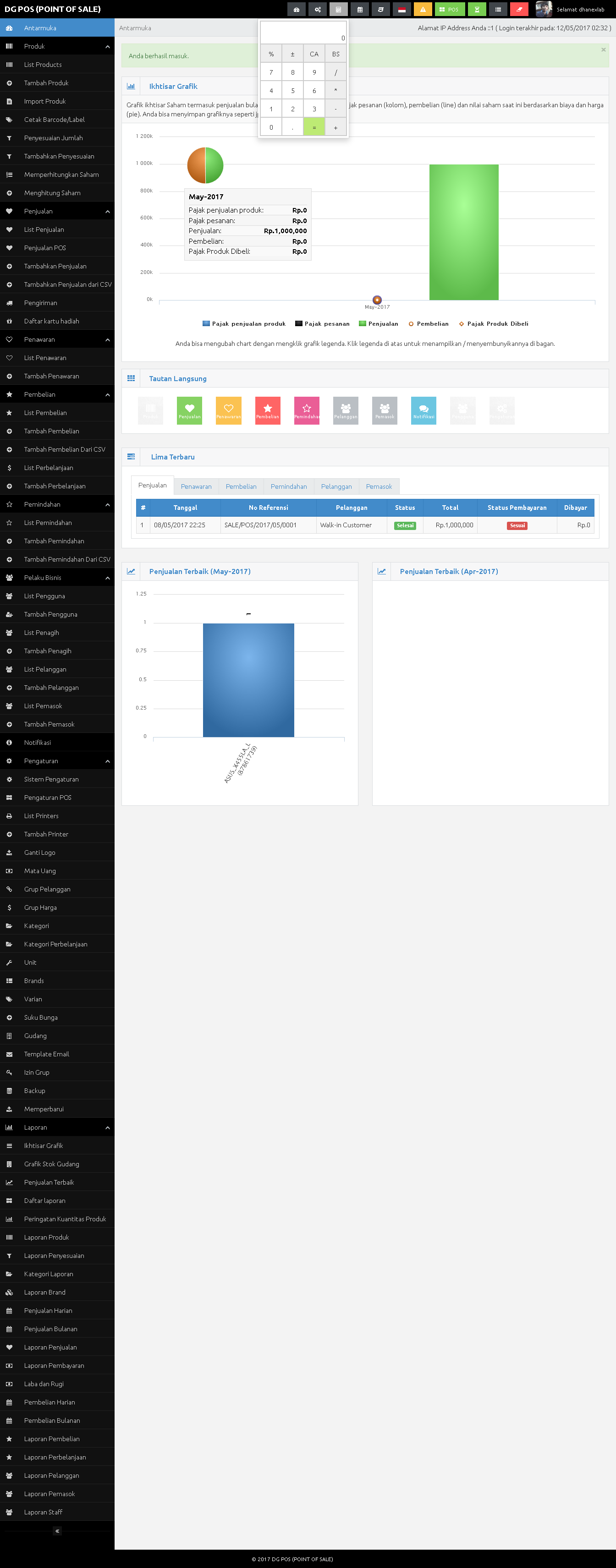Click the Indonesian flag language icon

click(x=401, y=9)
